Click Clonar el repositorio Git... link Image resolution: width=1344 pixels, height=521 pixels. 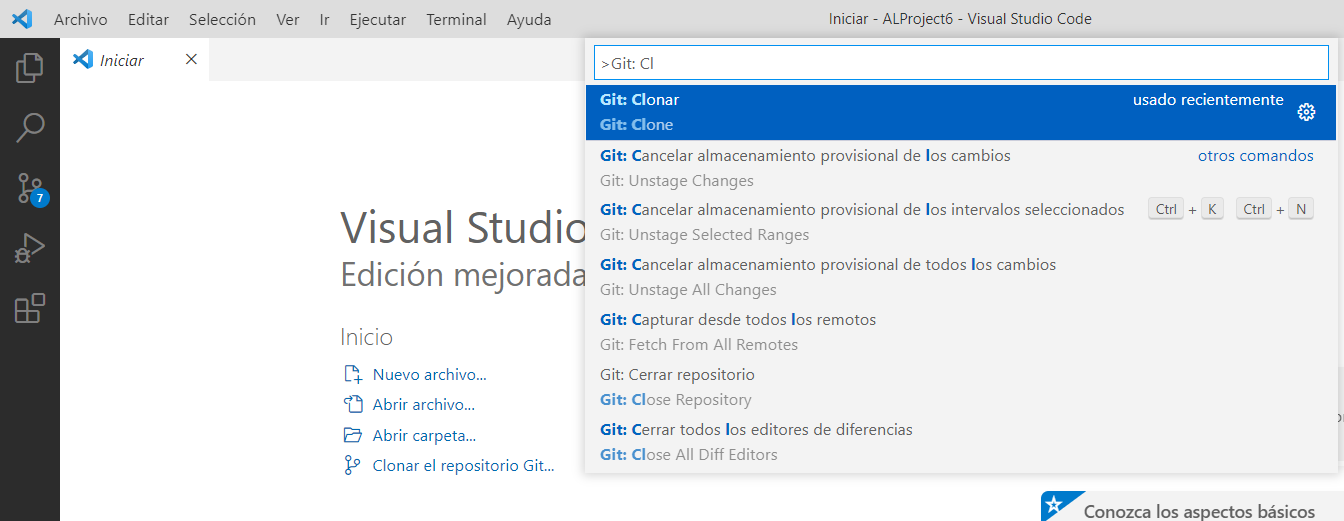[463, 466]
